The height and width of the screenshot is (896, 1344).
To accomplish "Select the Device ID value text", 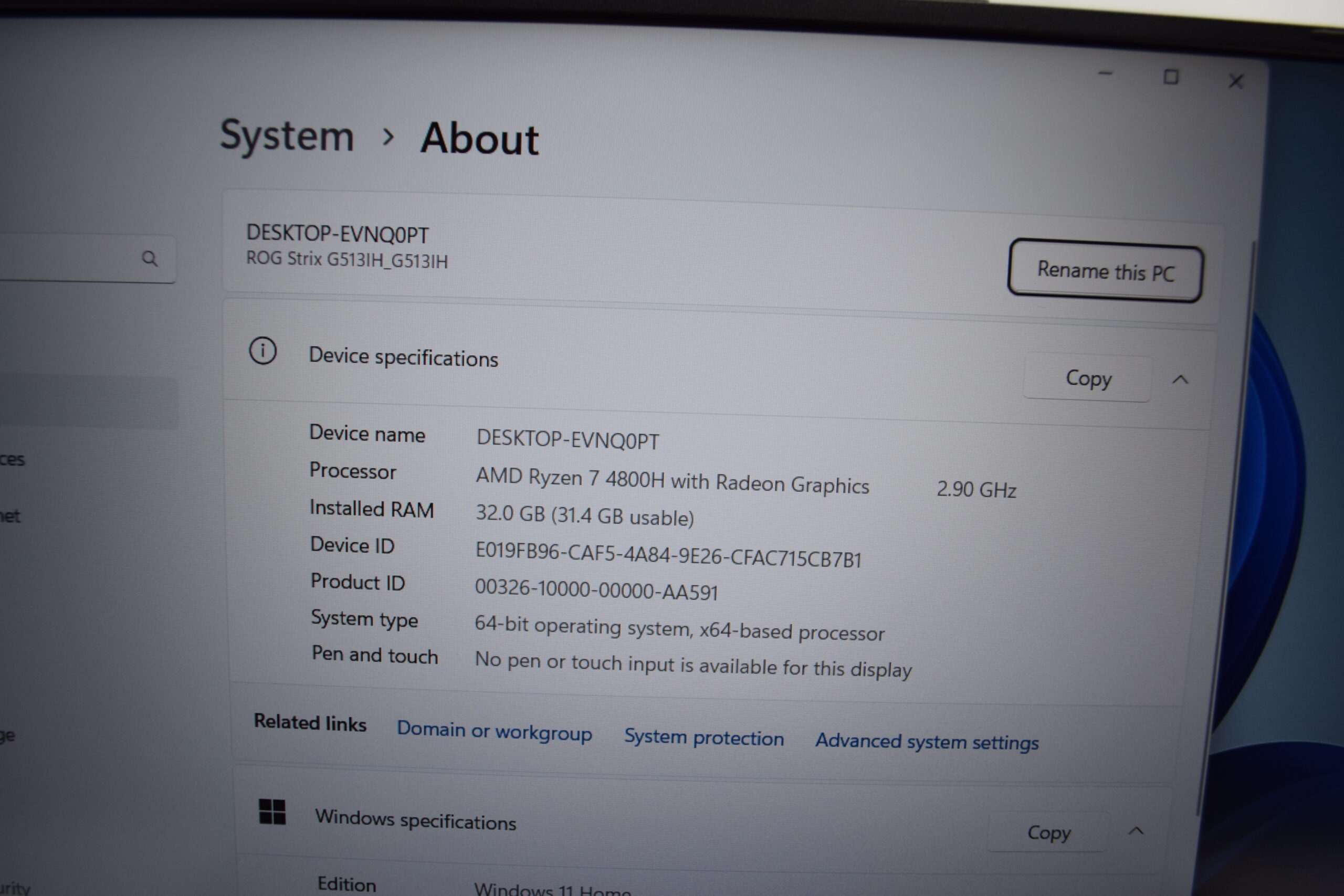I will click(x=668, y=555).
